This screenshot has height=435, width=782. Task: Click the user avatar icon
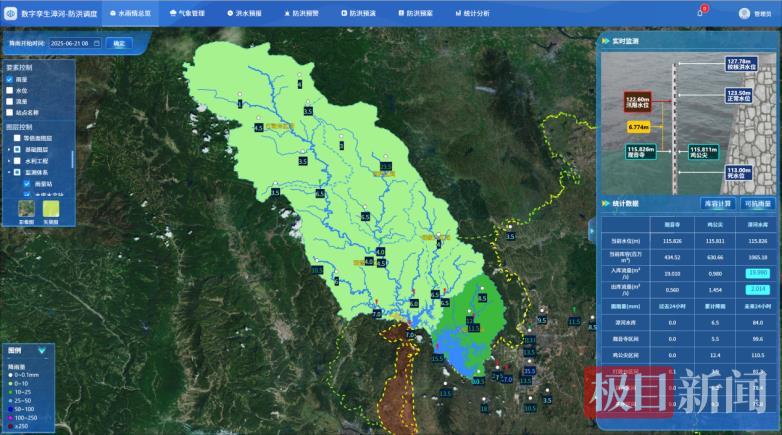(x=745, y=13)
